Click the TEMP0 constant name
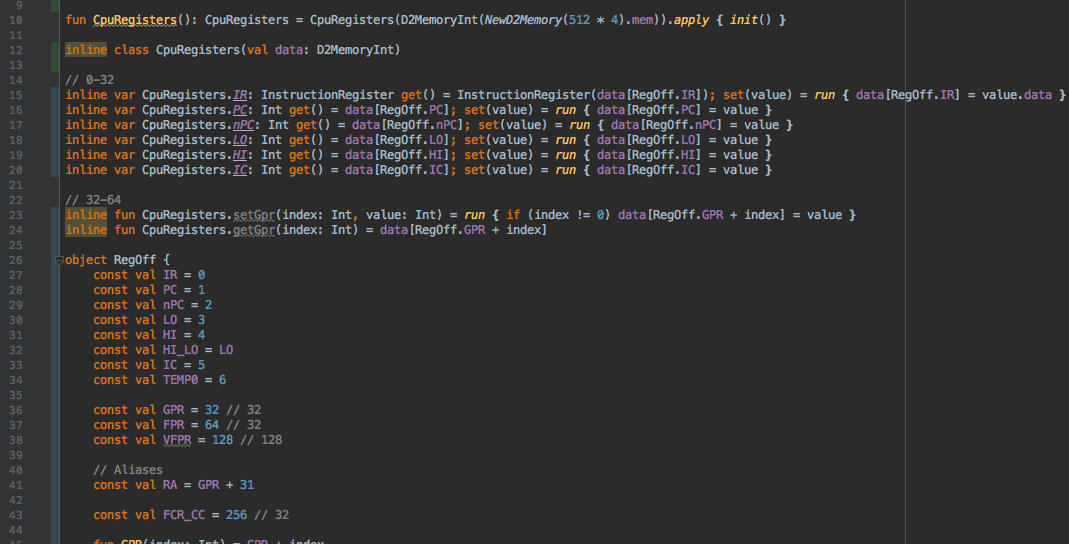Image resolution: width=1069 pixels, height=544 pixels. [183, 380]
